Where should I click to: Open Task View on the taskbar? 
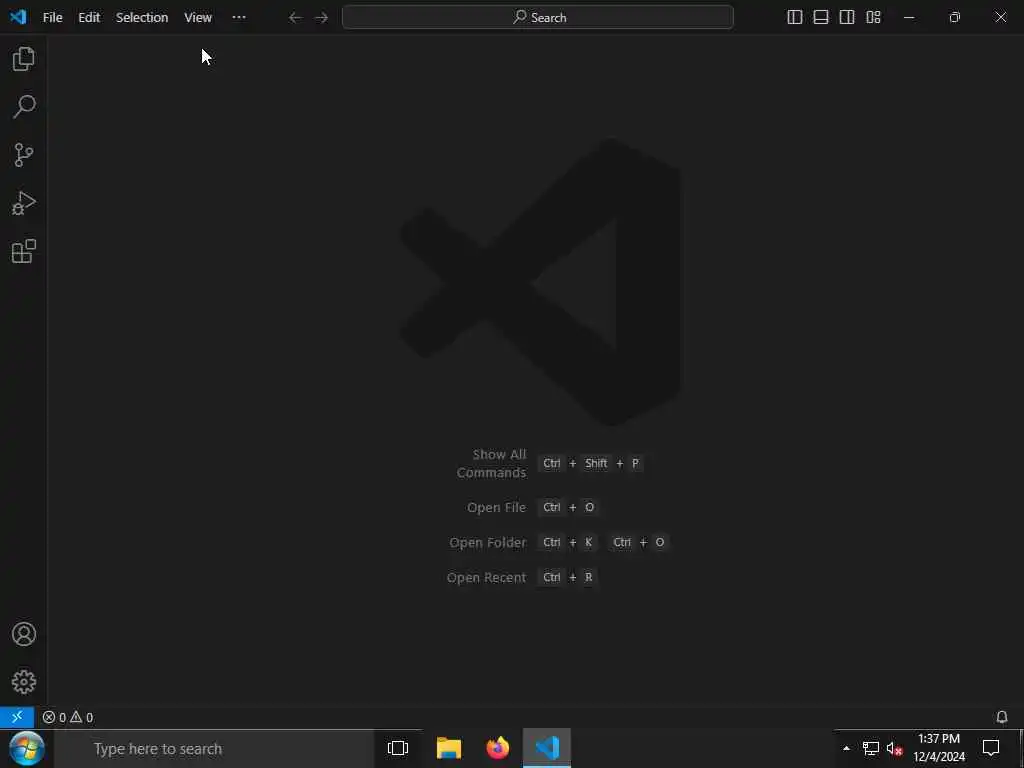[398, 748]
